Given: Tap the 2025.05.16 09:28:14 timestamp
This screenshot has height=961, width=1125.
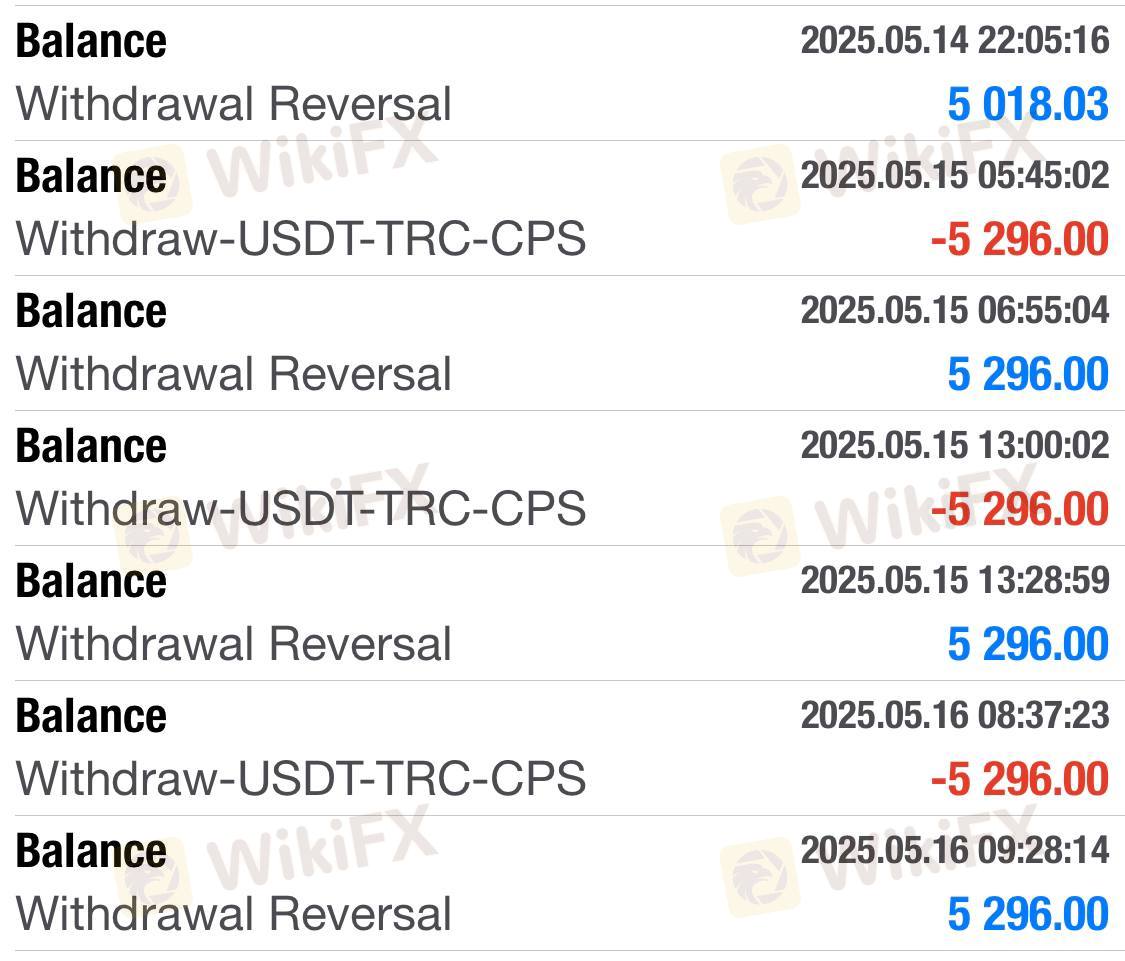Looking at the screenshot, I should tap(955, 850).
